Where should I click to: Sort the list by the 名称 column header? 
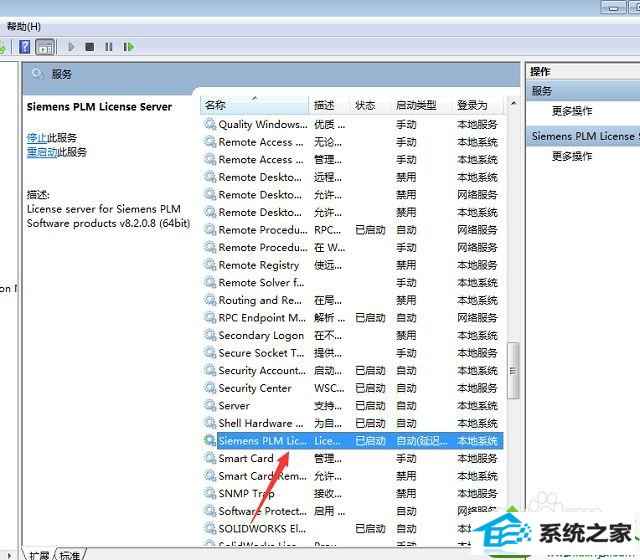point(254,105)
